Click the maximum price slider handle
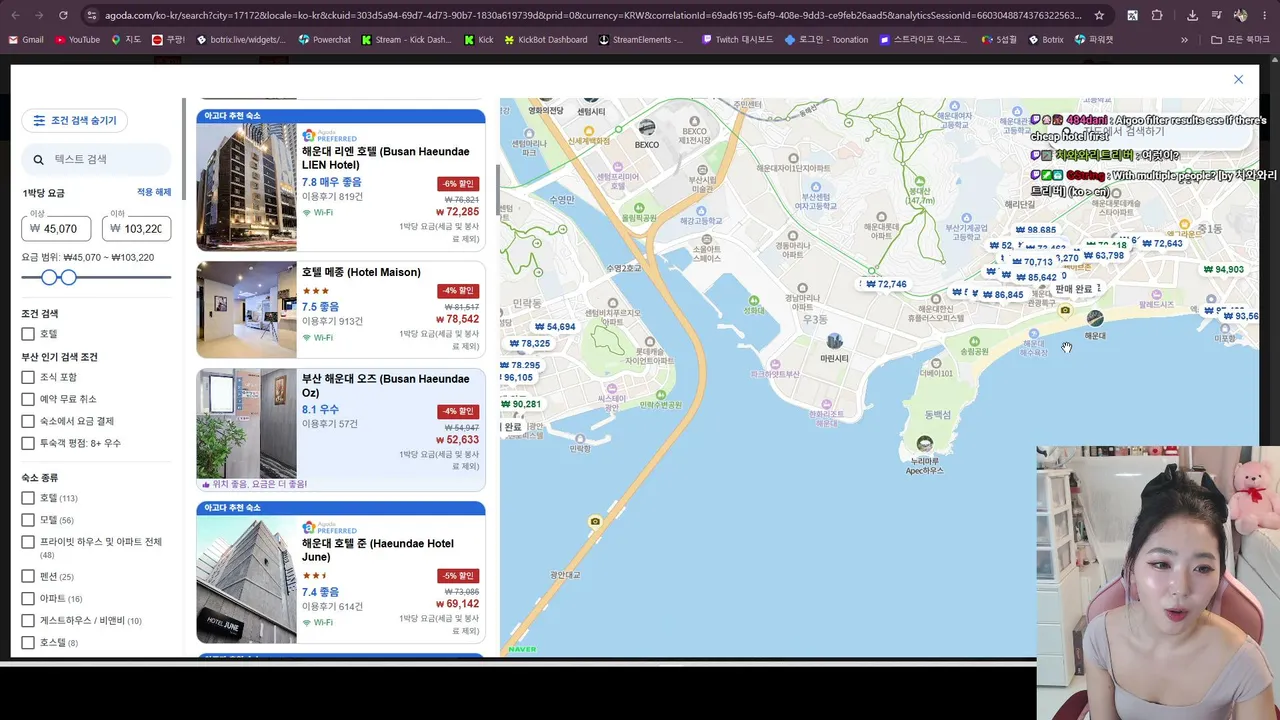This screenshot has height=720, width=1280. [68, 277]
